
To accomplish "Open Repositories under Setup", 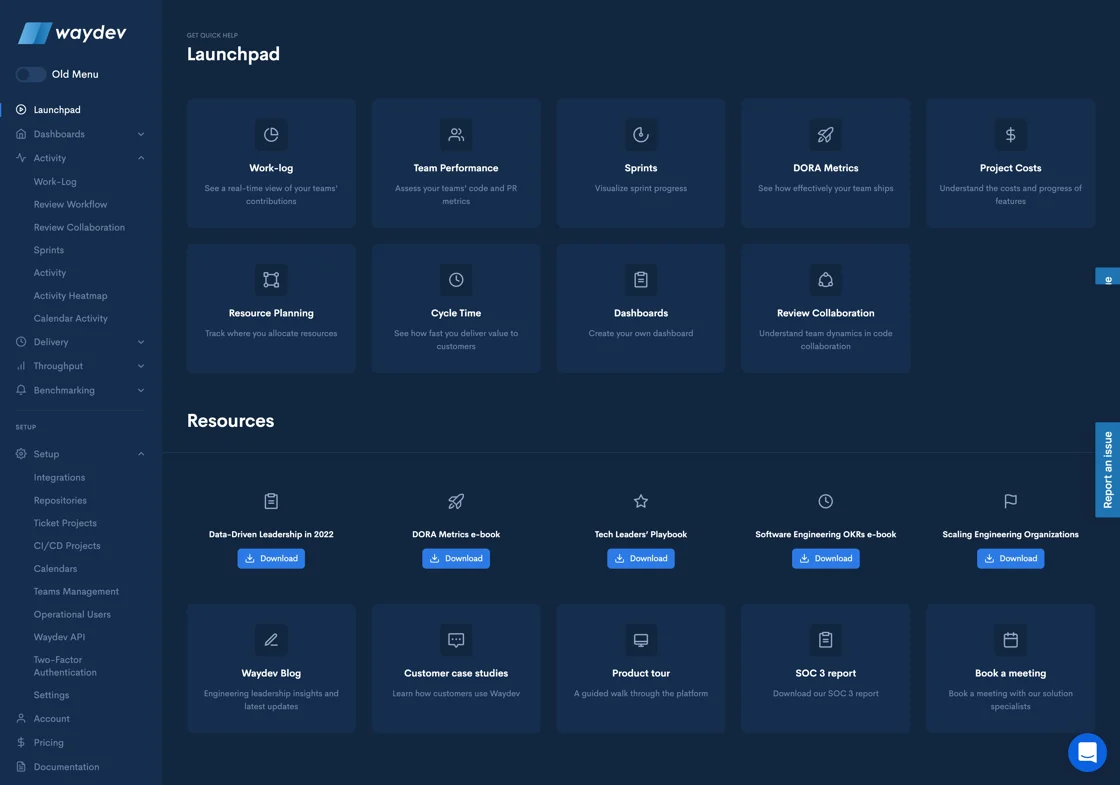I will click(60, 500).
